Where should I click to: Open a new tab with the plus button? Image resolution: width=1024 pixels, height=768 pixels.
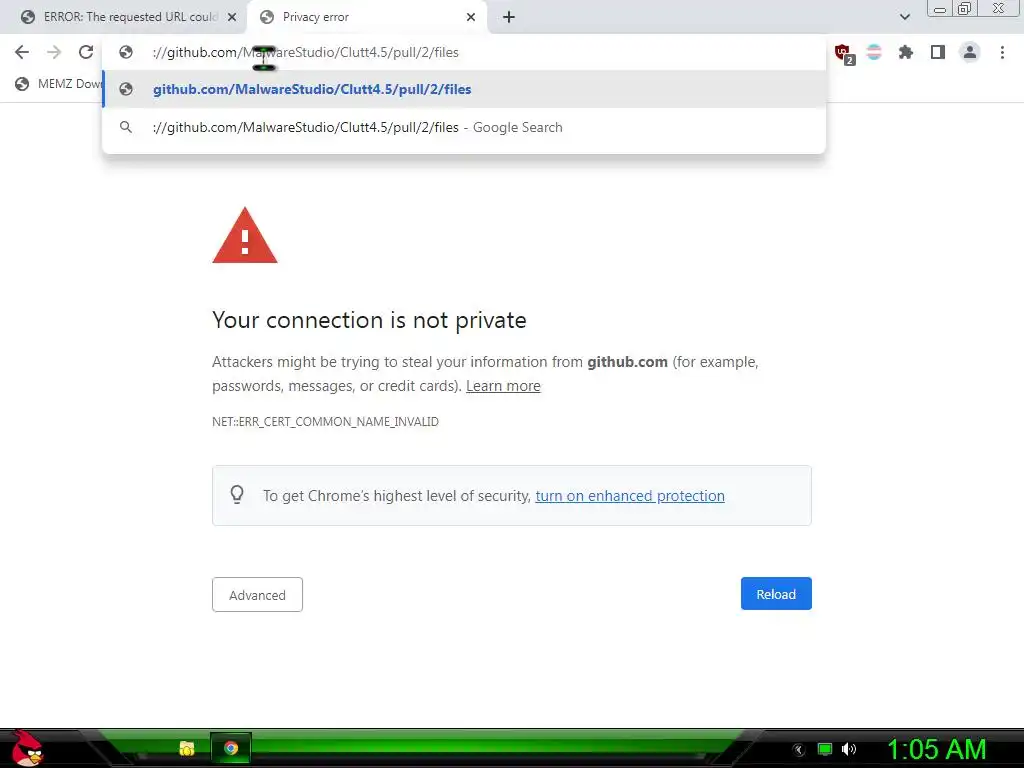point(509,17)
